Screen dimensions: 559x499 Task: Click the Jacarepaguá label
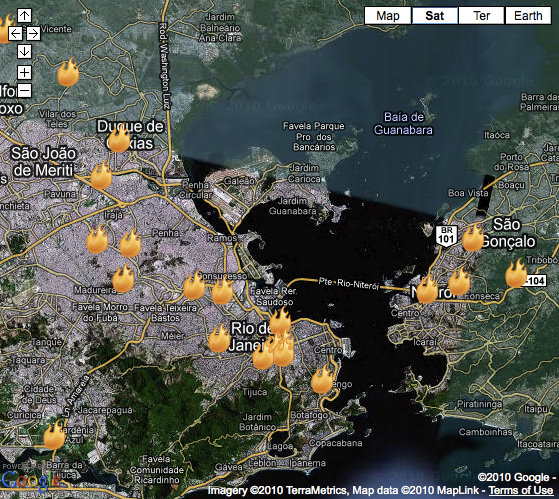click(x=105, y=411)
